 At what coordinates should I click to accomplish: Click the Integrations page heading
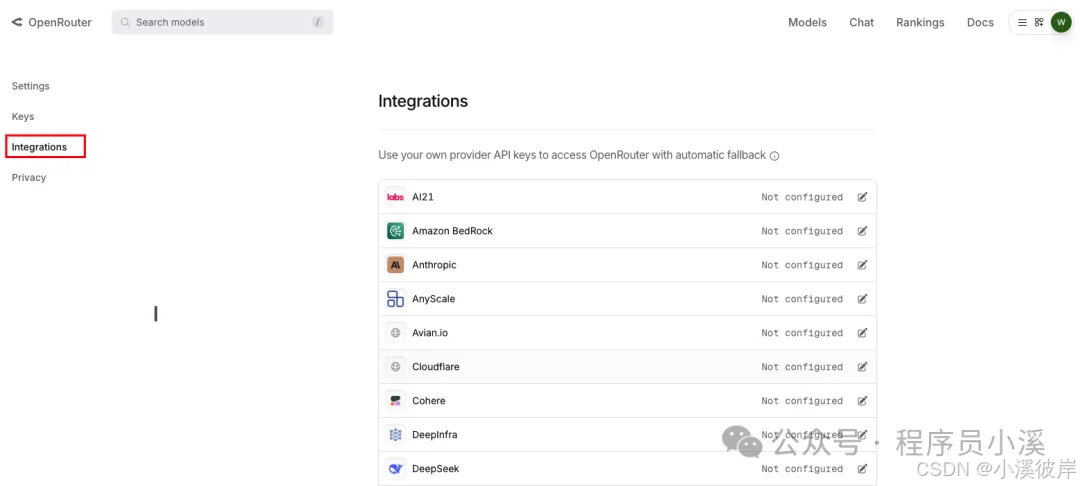(x=423, y=101)
